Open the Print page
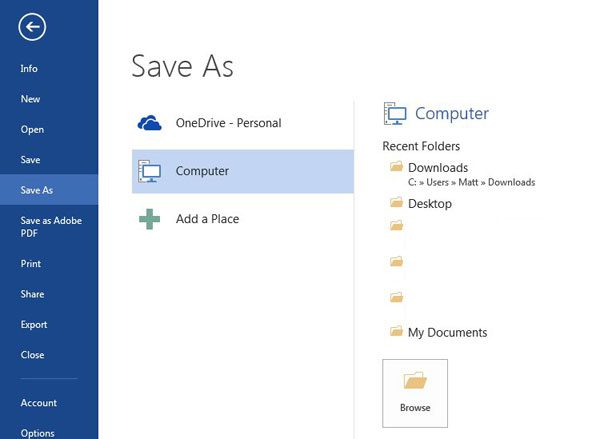Image resolution: width=600 pixels, height=439 pixels. (x=31, y=263)
